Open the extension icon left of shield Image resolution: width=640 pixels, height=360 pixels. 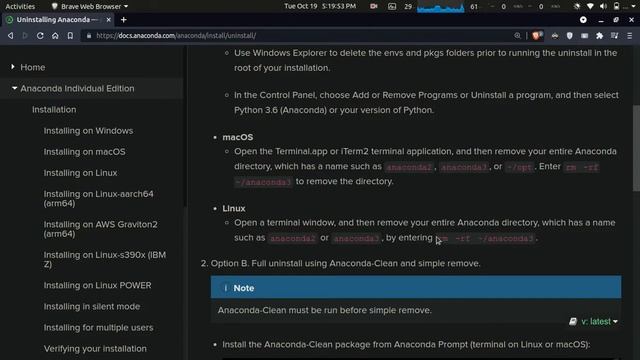click(555, 36)
